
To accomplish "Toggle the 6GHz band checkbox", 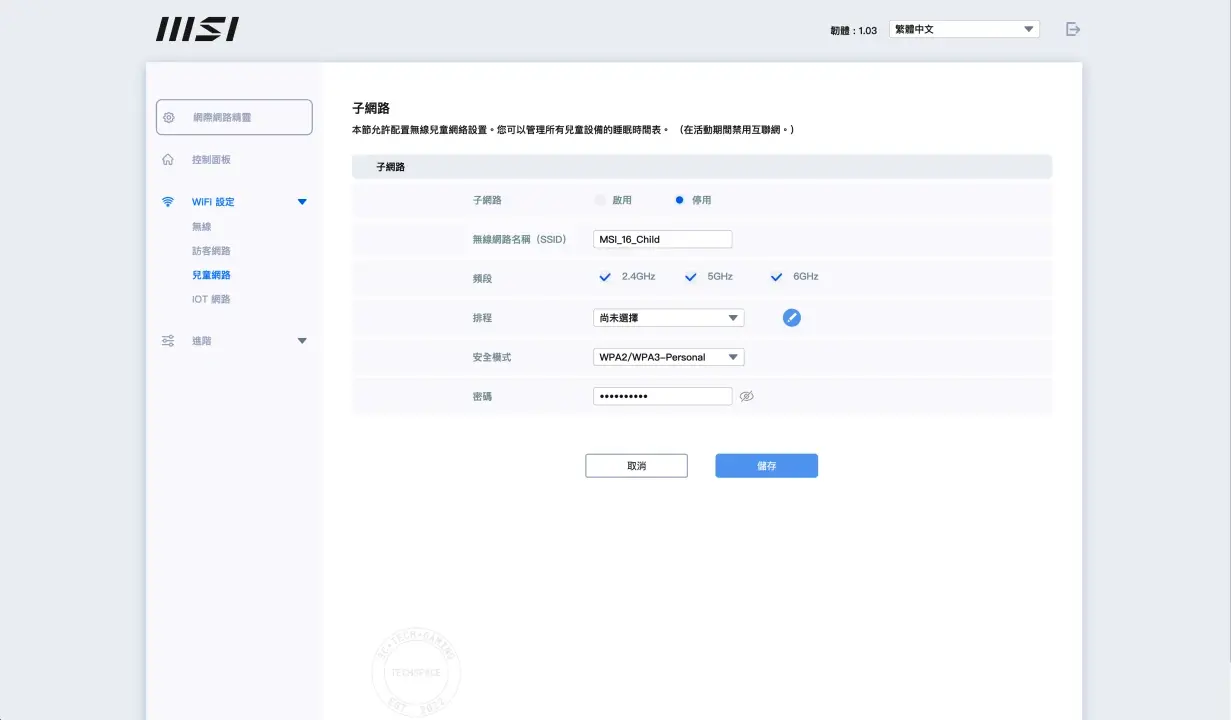I will point(776,277).
